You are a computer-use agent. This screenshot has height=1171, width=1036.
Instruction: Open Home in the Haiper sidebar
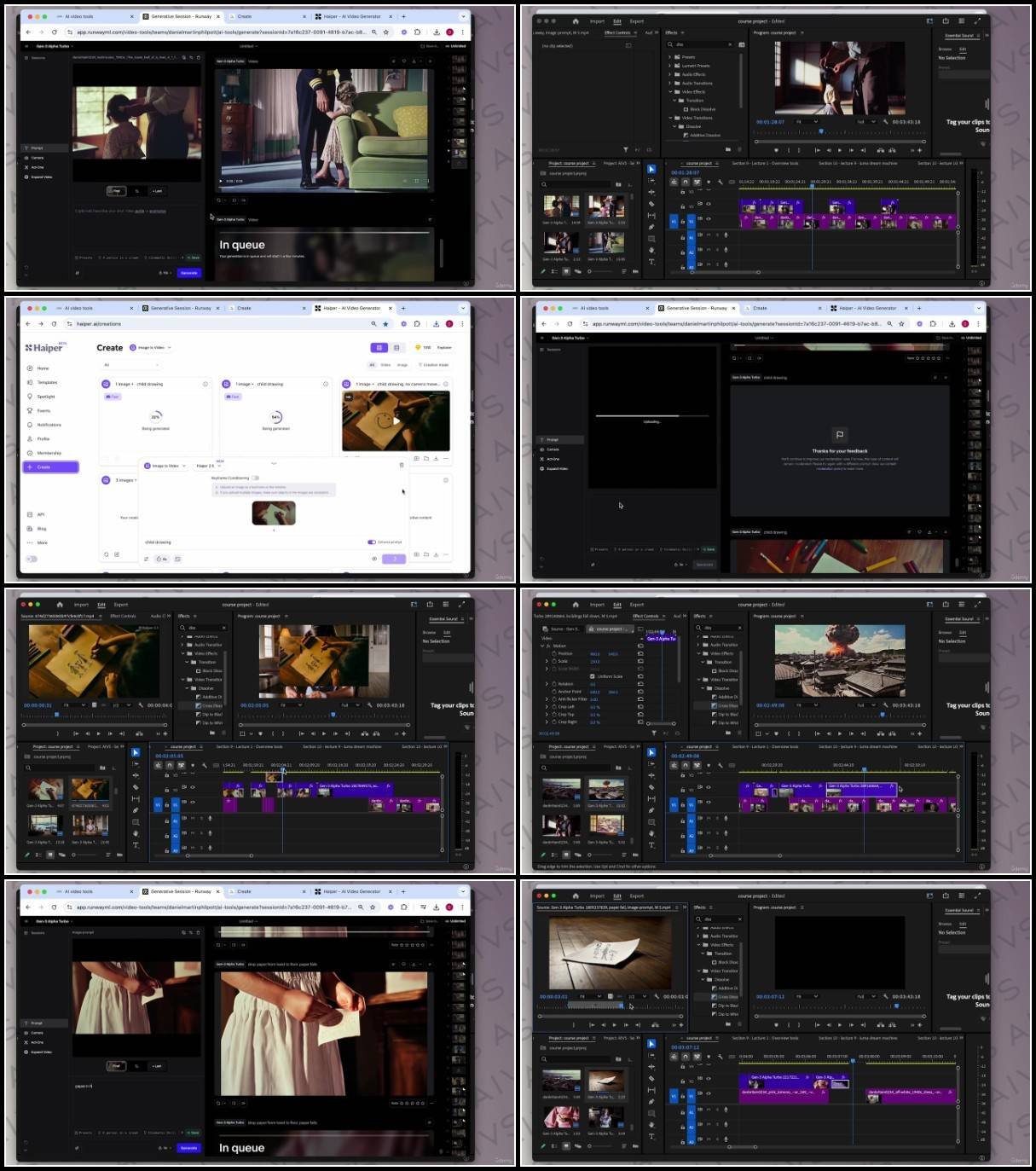point(42,368)
